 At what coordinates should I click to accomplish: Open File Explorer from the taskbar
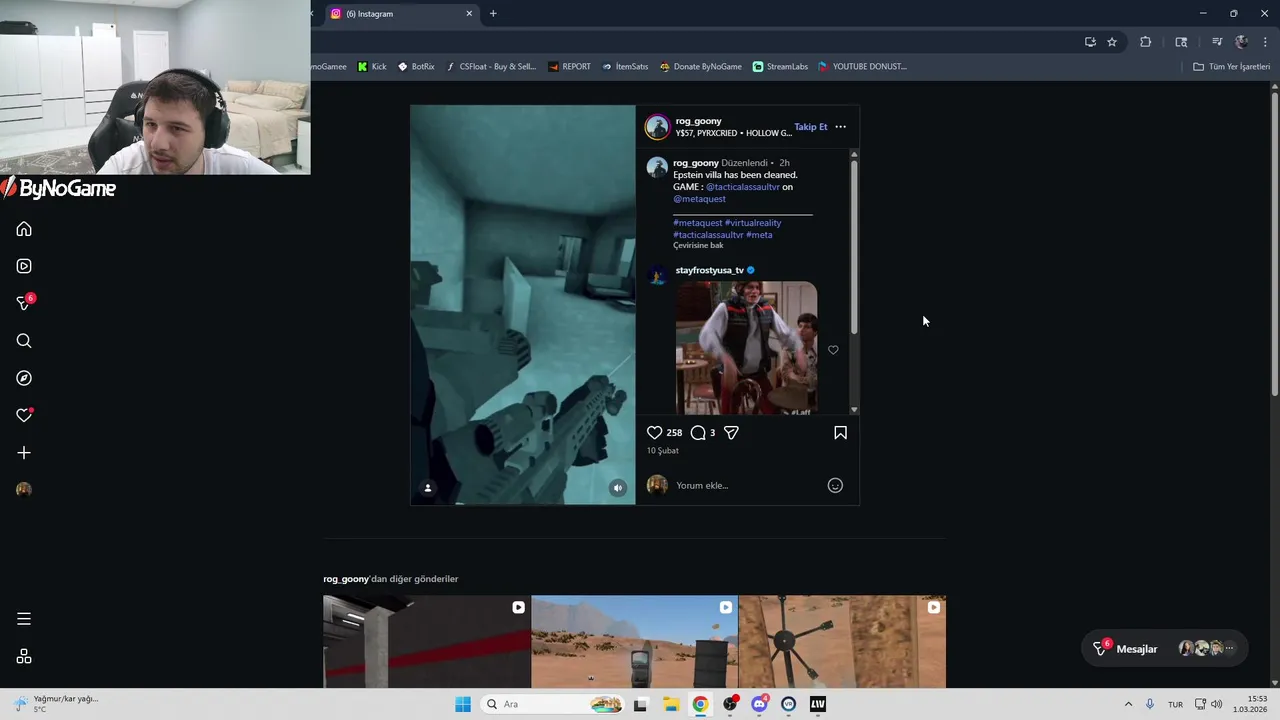click(x=671, y=704)
